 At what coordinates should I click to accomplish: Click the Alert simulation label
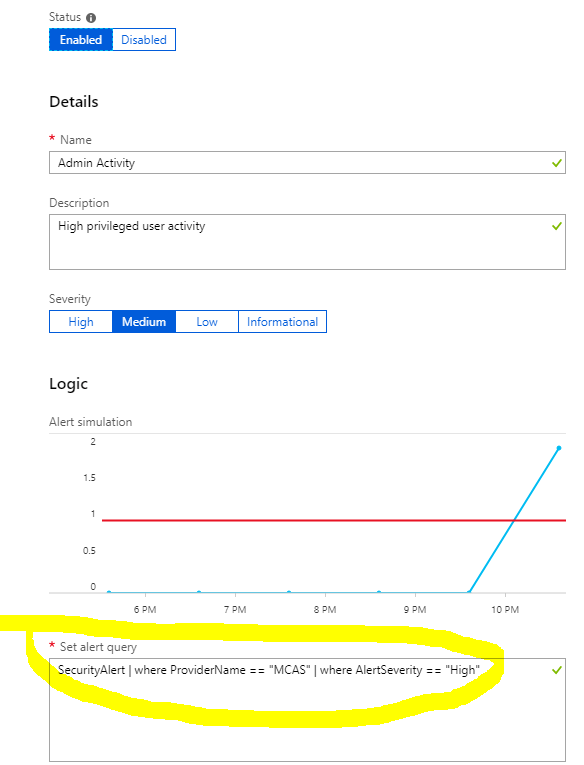pyautogui.click(x=91, y=422)
